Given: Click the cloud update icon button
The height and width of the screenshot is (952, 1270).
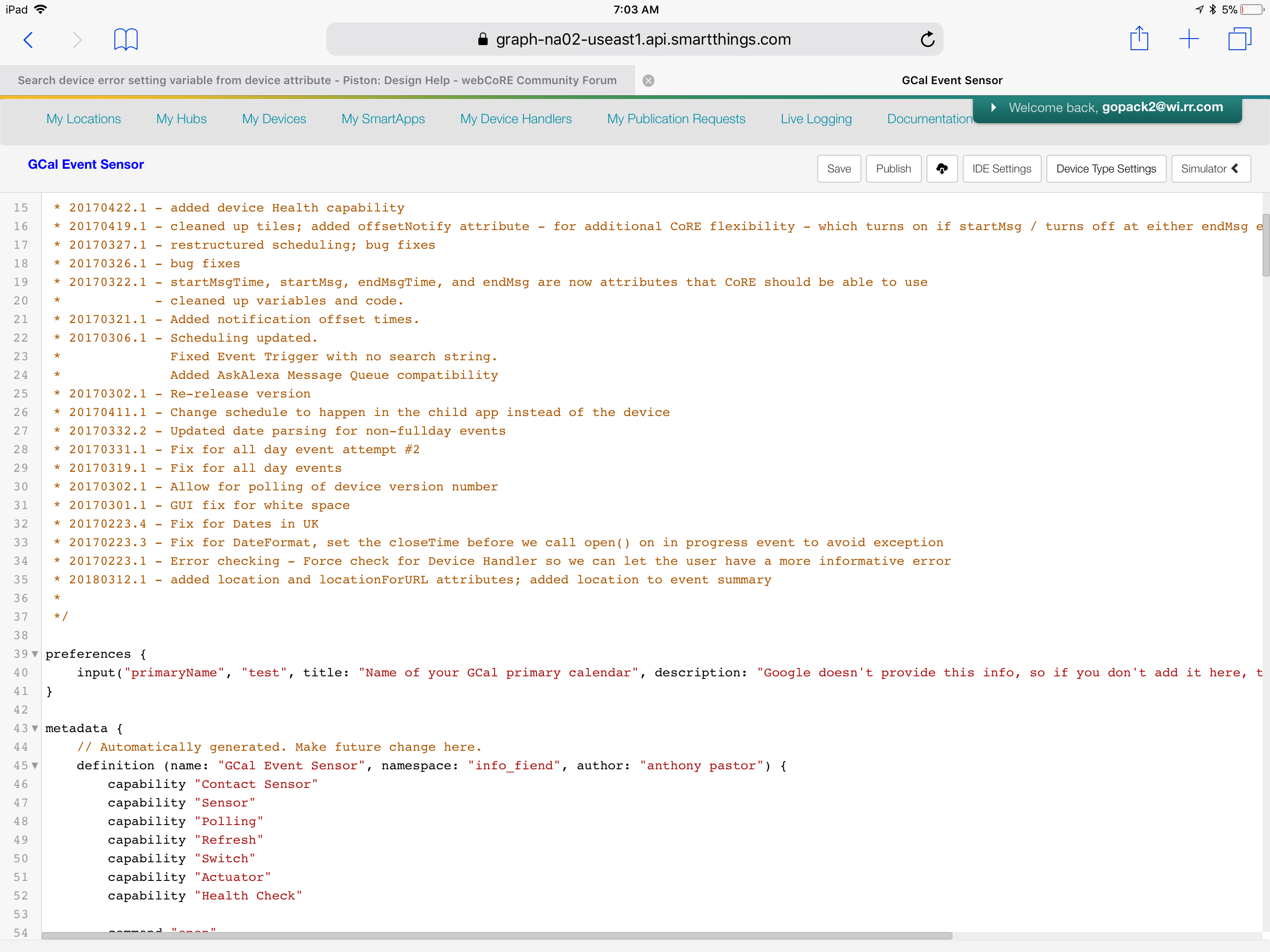Looking at the screenshot, I should pos(942,169).
